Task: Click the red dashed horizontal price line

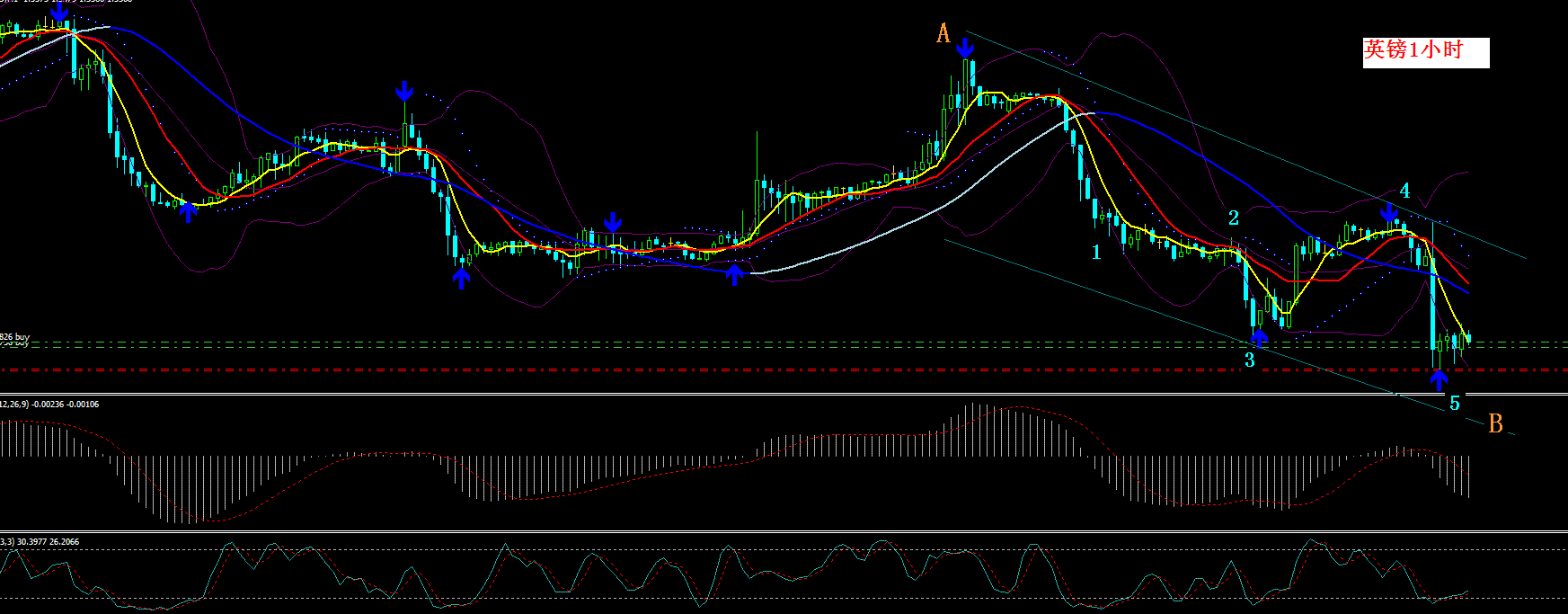Action: pyautogui.click(x=784, y=369)
